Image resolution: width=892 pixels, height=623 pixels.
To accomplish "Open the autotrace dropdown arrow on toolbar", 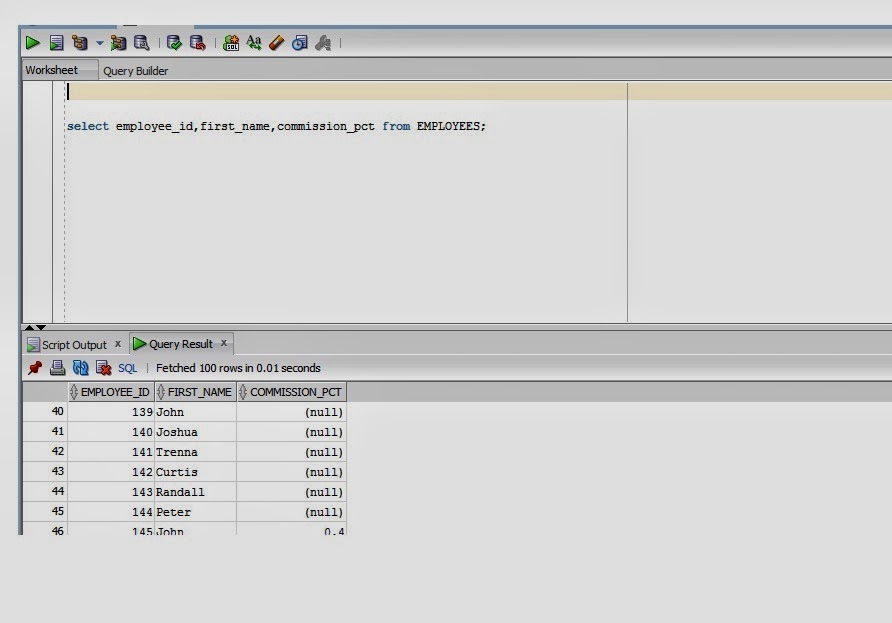I will pos(98,43).
